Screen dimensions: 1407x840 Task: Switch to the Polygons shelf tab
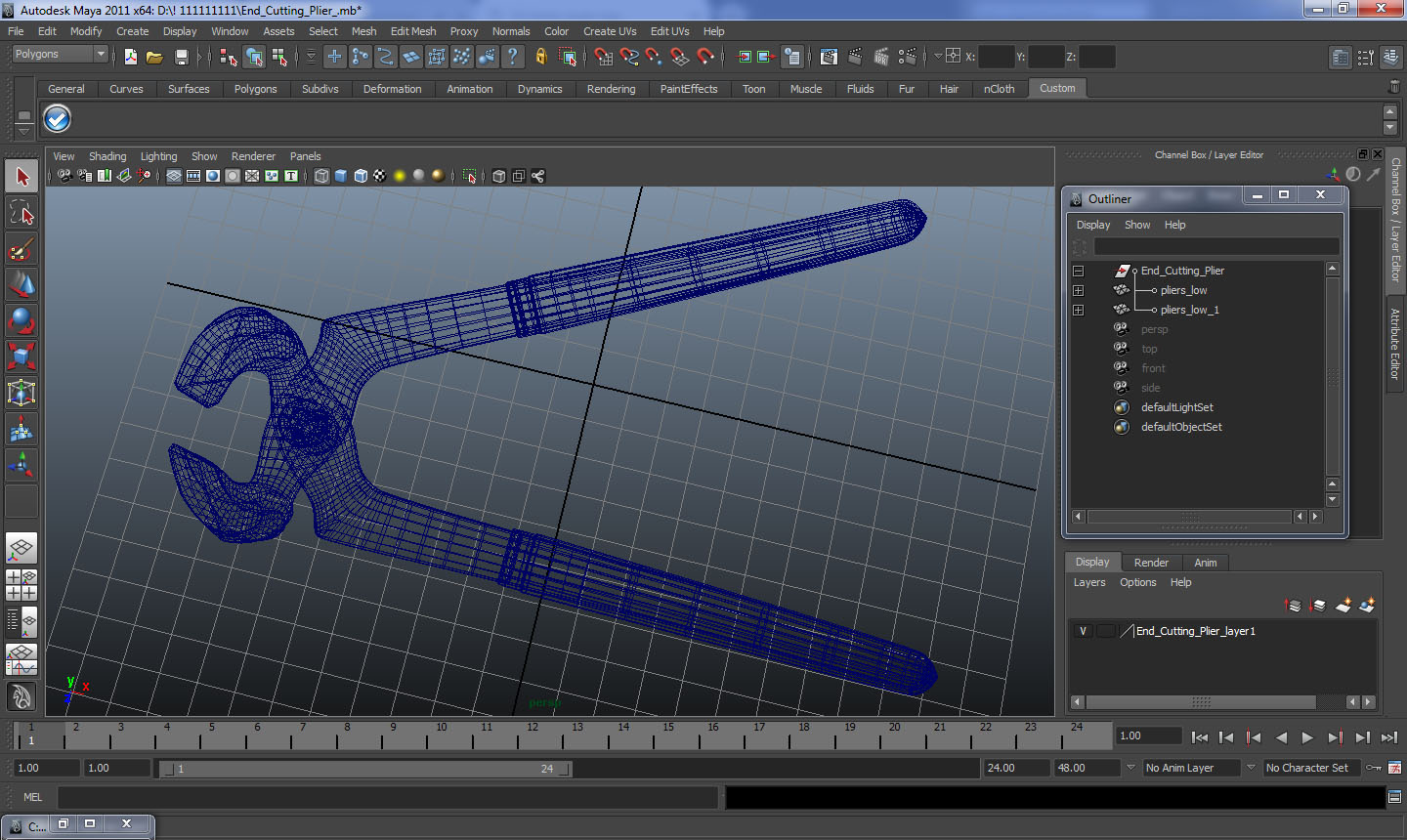coord(255,89)
